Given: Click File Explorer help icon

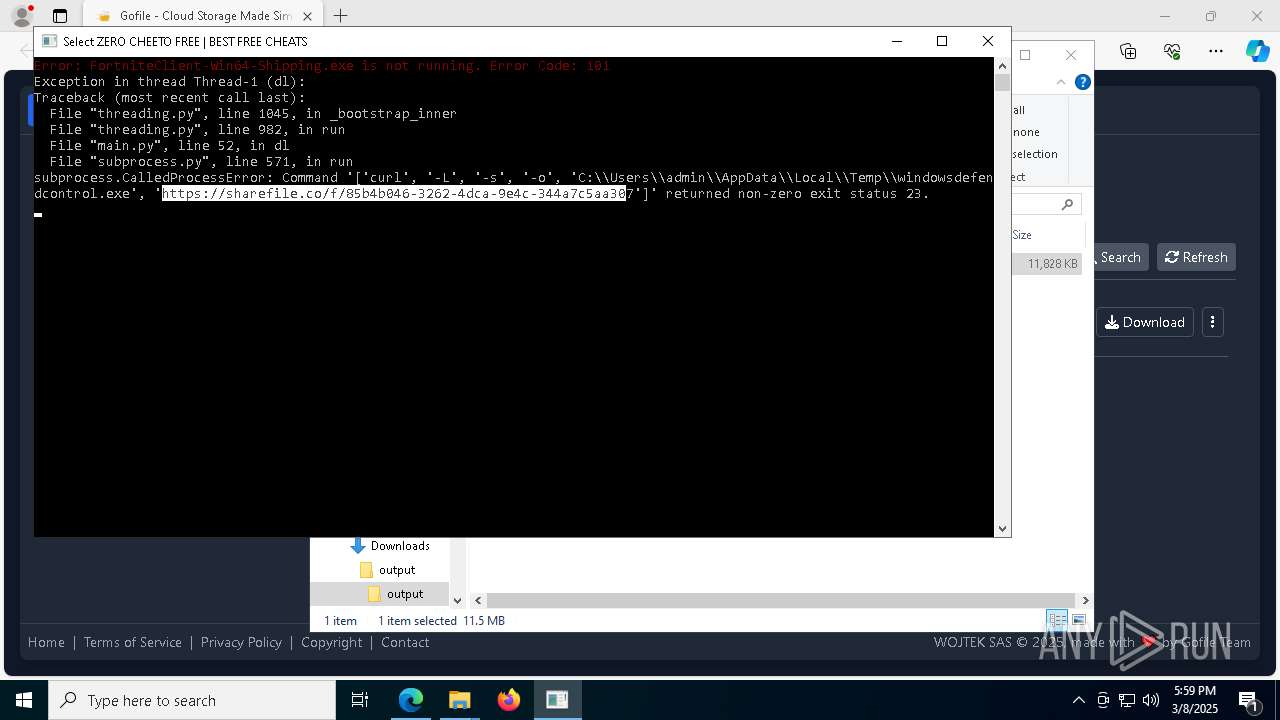Looking at the screenshot, I should click(x=1082, y=82).
